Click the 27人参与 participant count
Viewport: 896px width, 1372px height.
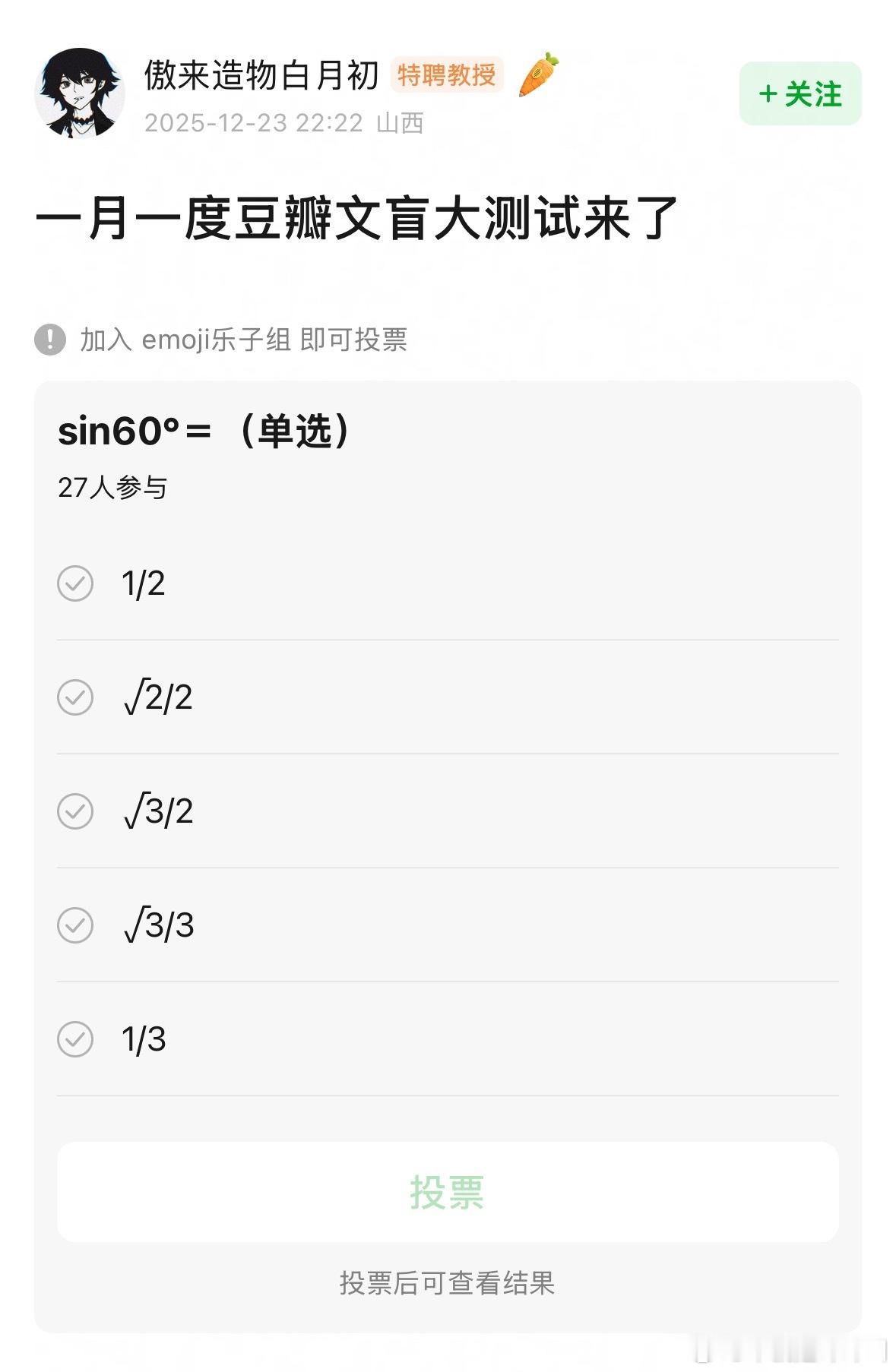112,488
